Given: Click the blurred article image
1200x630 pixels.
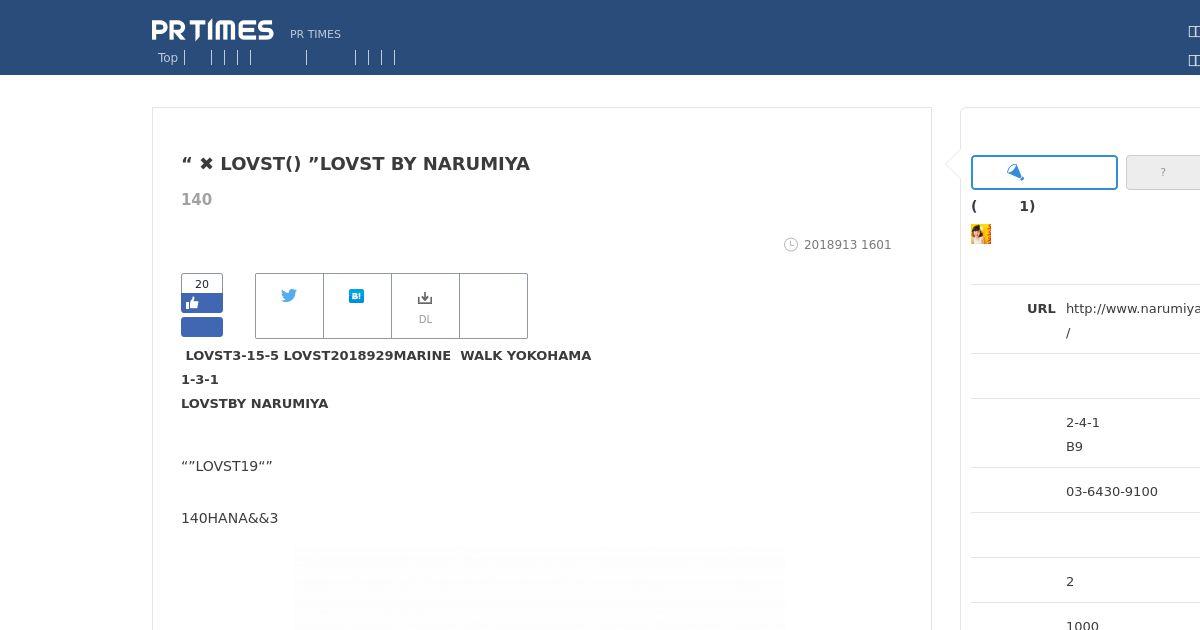Looking at the screenshot, I should (540, 589).
